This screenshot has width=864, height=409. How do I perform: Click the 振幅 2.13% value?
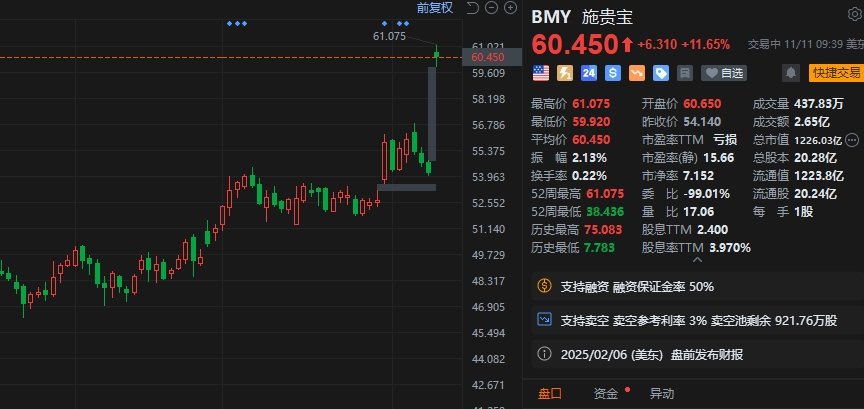click(x=590, y=158)
